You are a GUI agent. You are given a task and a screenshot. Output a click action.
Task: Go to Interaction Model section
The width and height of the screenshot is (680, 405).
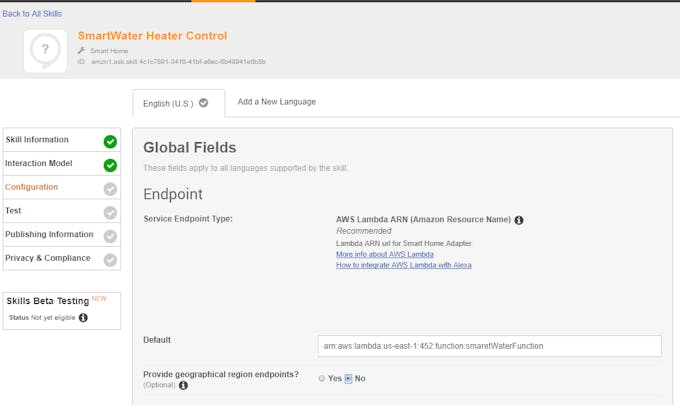click(62, 164)
